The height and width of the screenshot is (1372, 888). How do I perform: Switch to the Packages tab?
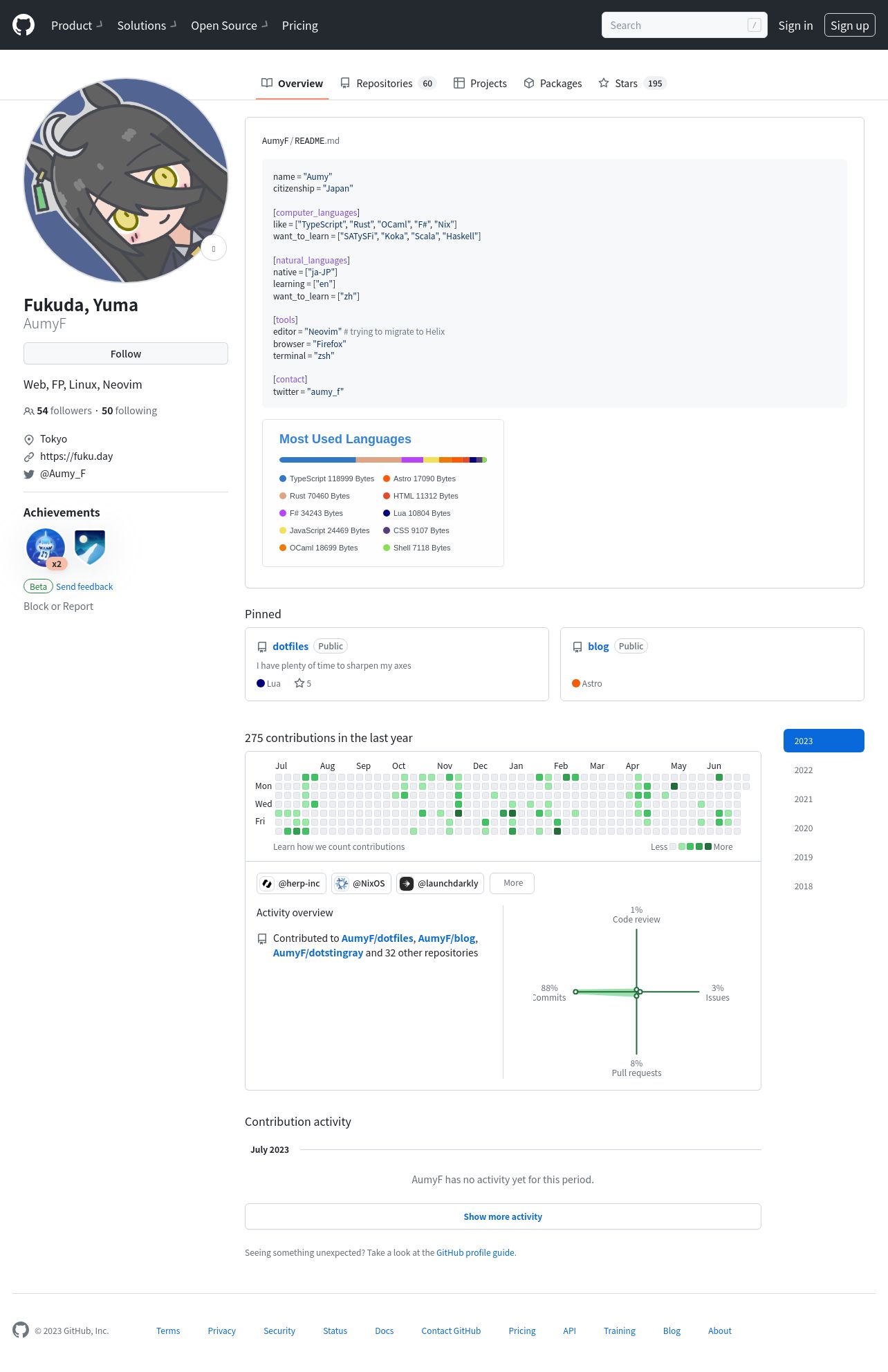pos(553,83)
